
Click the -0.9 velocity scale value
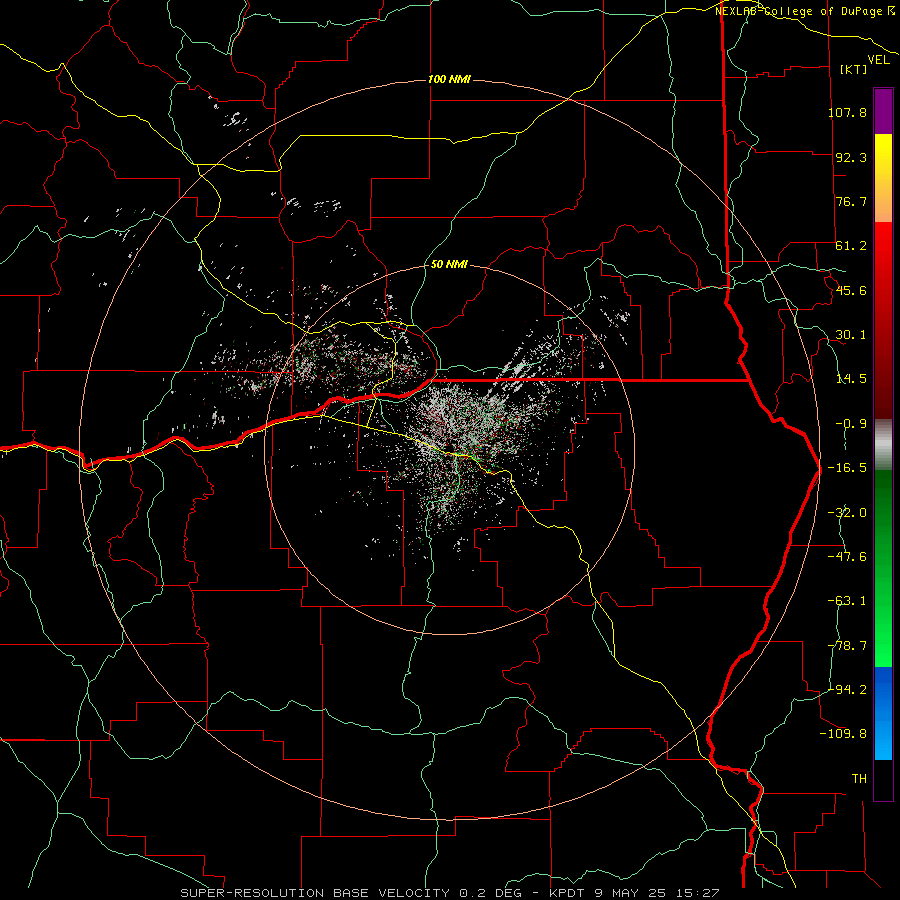pyautogui.click(x=851, y=424)
